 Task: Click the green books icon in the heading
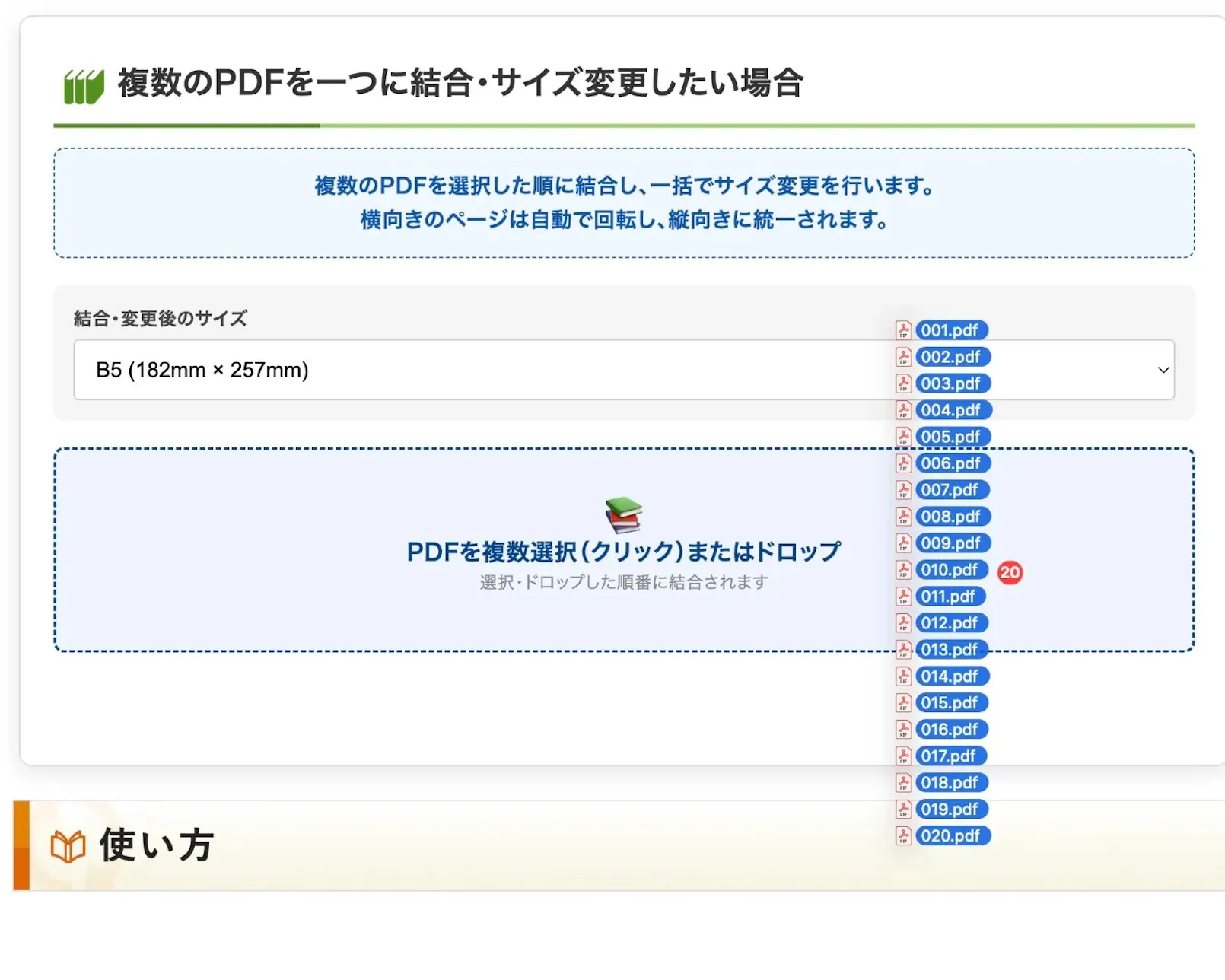83,86
